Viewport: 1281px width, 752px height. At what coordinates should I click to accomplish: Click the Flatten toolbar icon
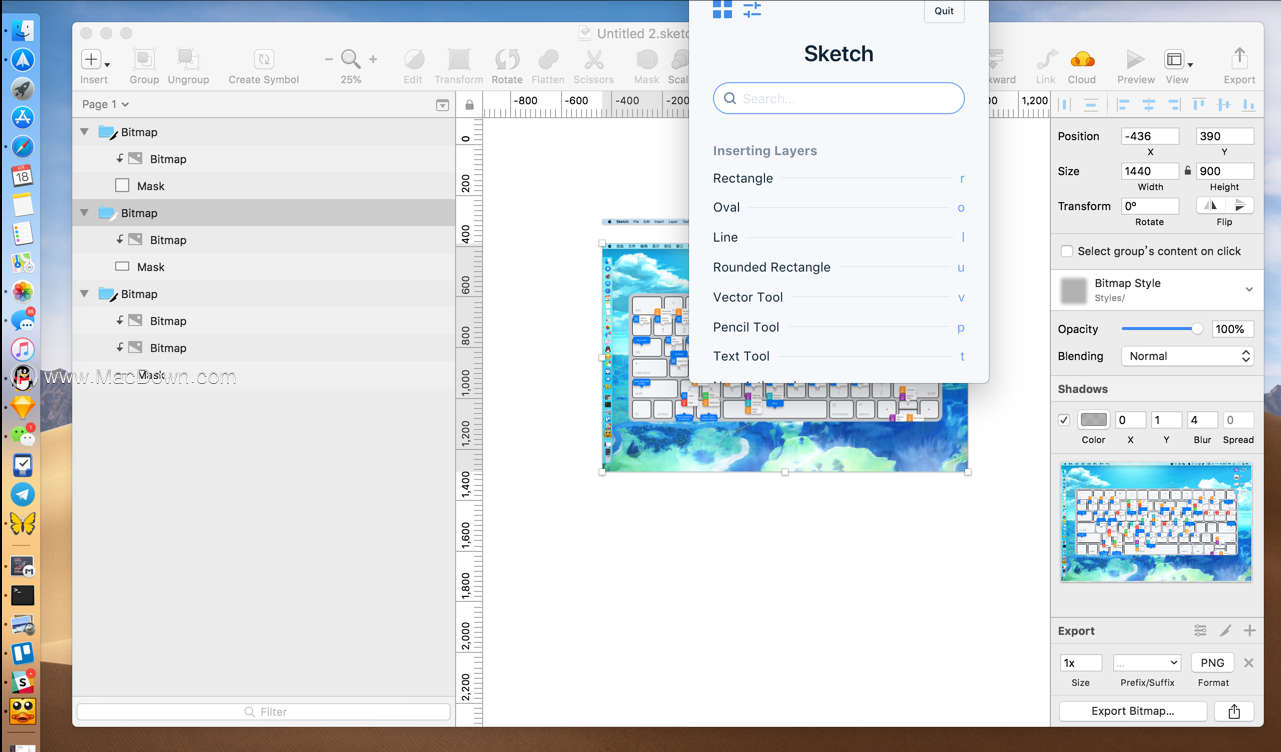click(x=548, y=60)
